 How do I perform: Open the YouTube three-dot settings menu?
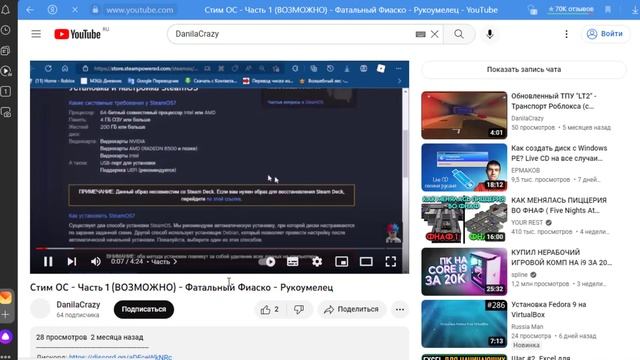pyautogui.click(x=566, y=34)
